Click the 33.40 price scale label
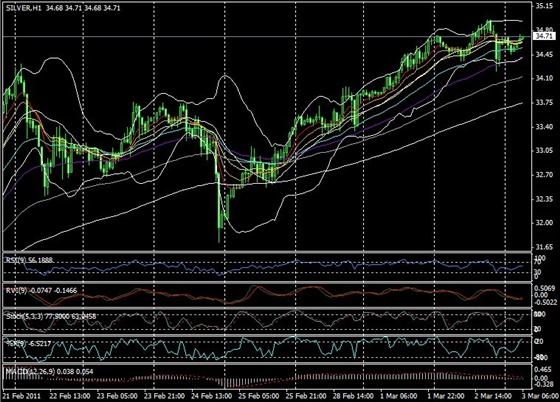 pos(544,127)
